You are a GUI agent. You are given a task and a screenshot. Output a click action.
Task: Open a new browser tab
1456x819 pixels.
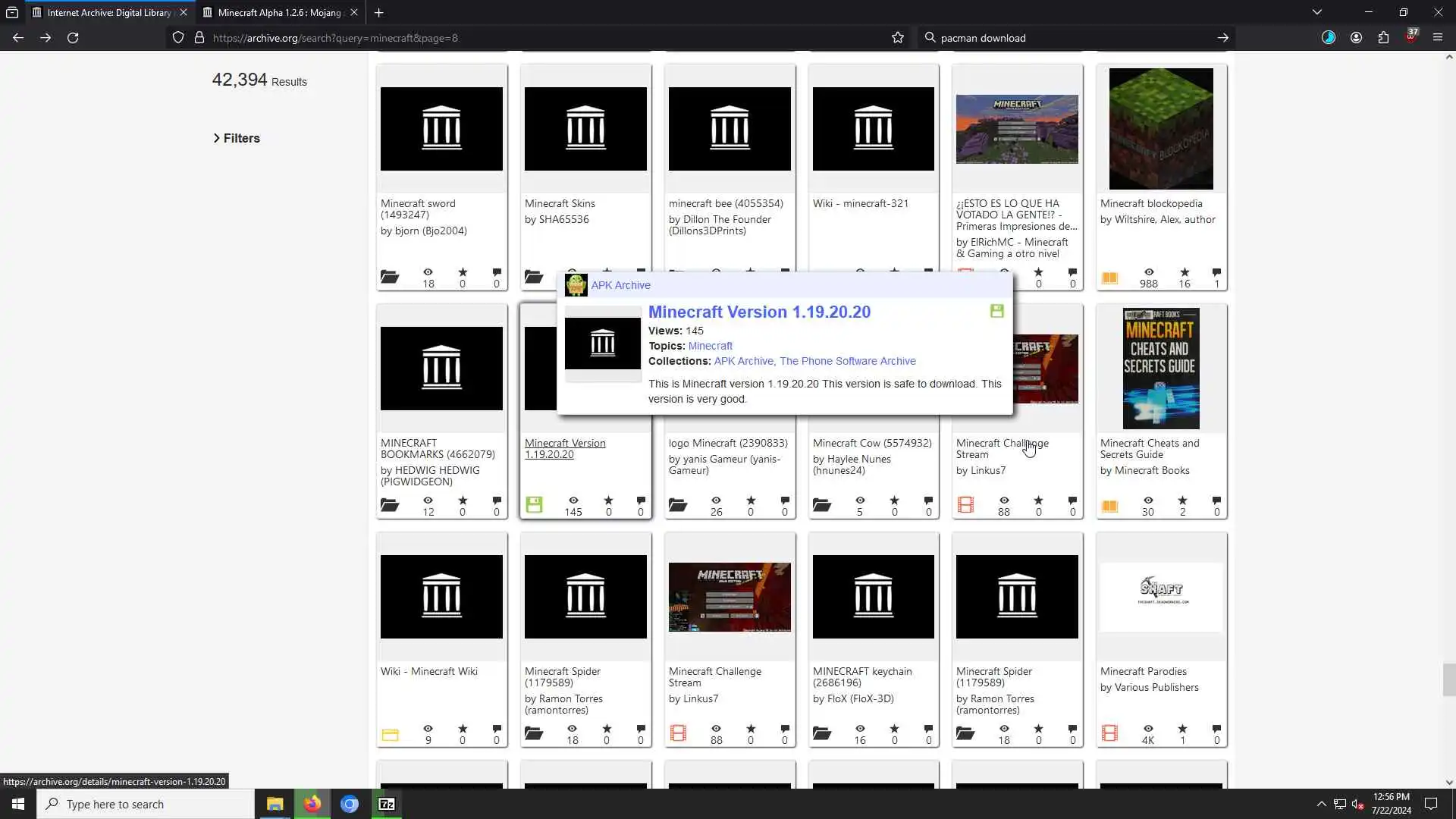(x=378, y=12)
